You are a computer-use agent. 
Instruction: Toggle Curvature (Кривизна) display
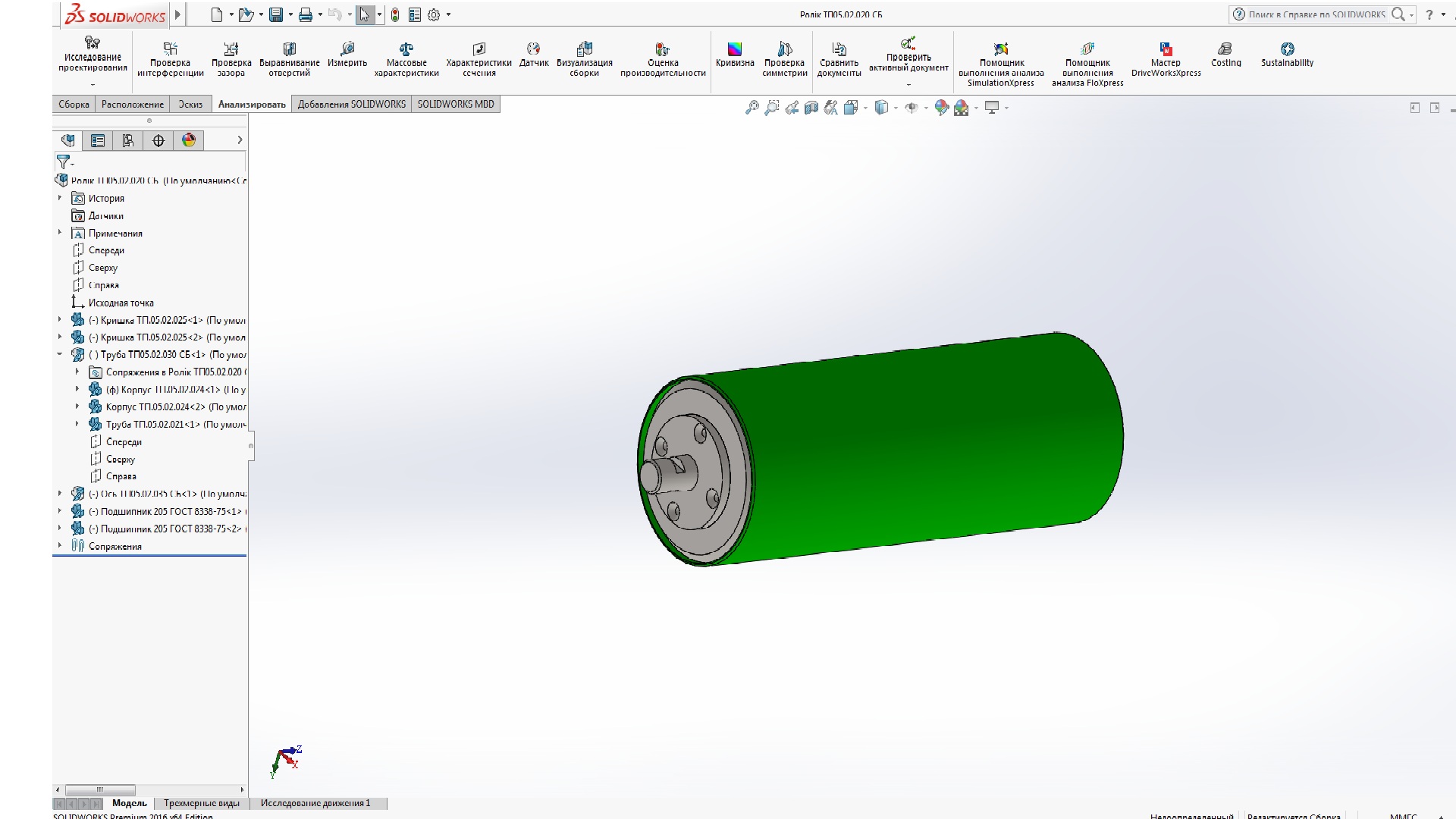point(735,55)
